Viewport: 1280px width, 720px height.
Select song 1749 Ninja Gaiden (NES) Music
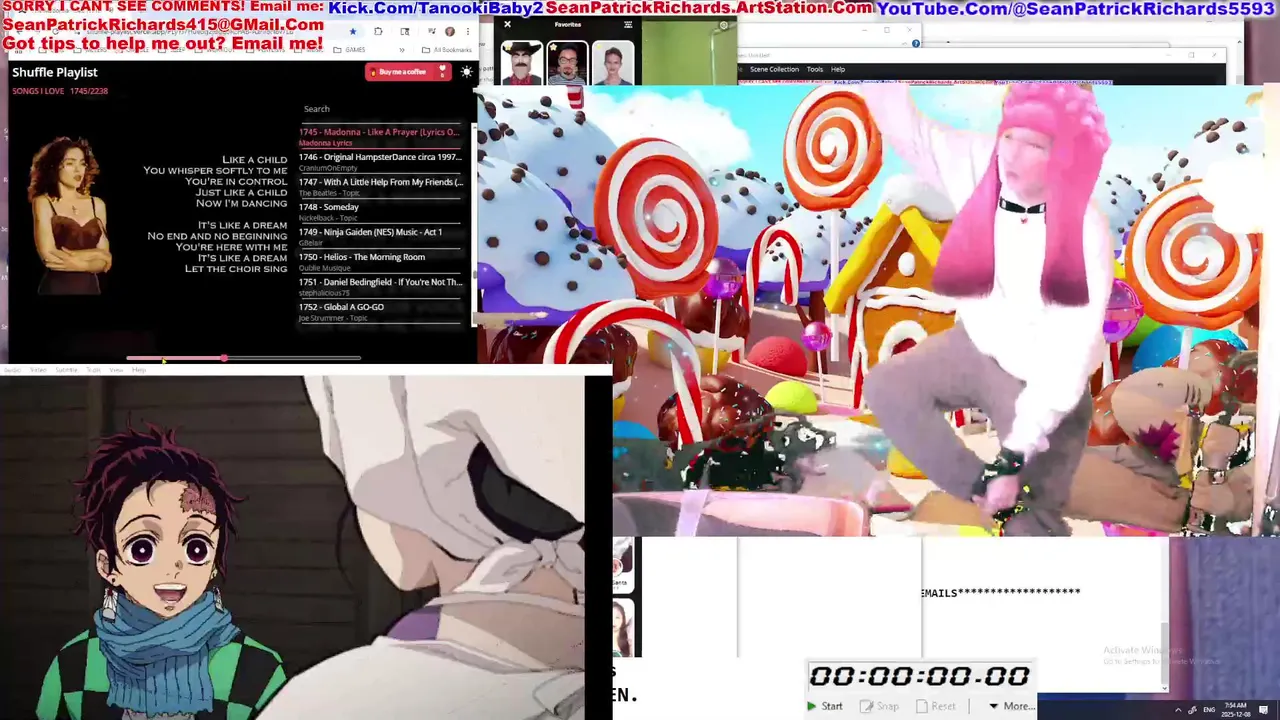[x=380, y=236]
